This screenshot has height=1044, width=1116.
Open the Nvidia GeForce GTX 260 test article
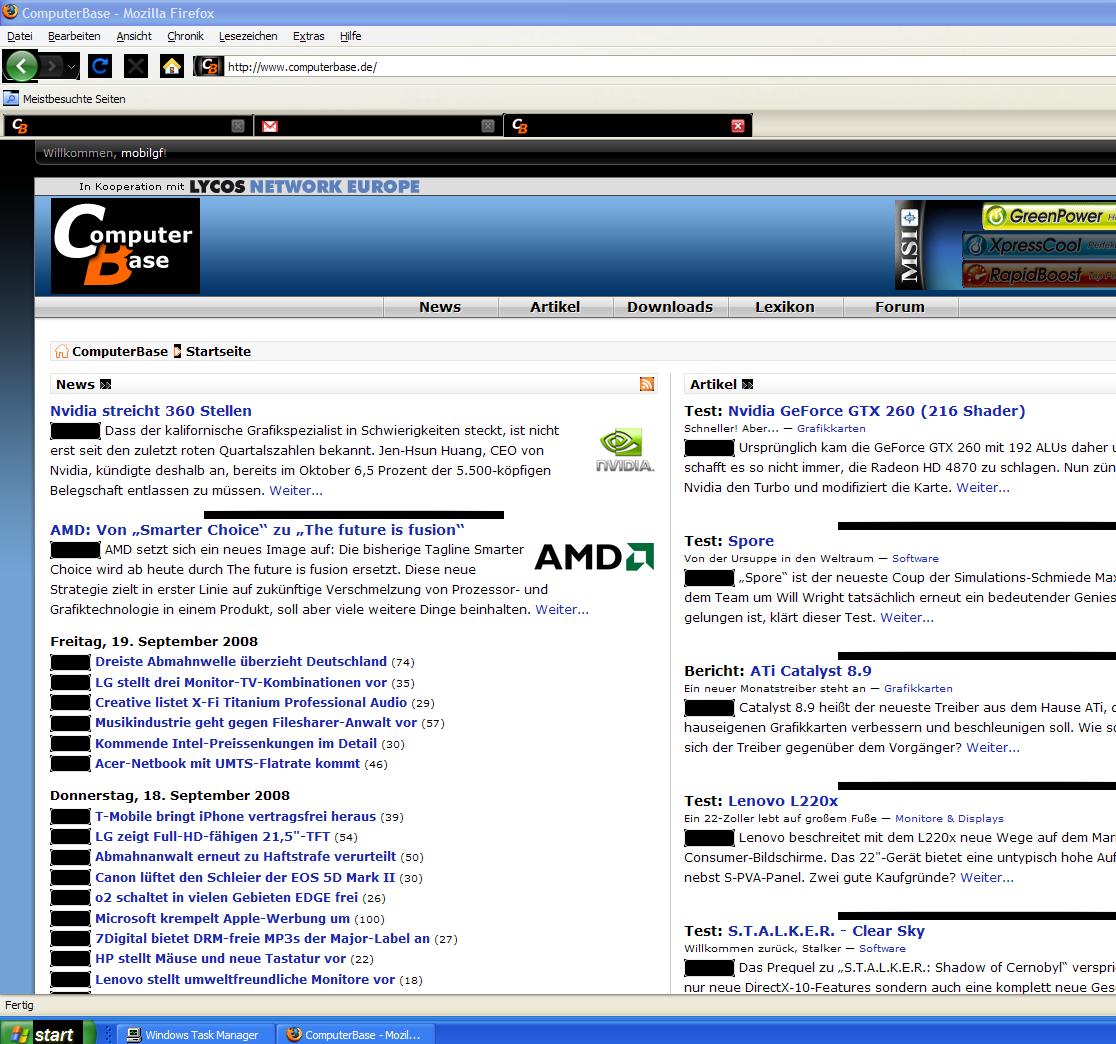[876, 411]
